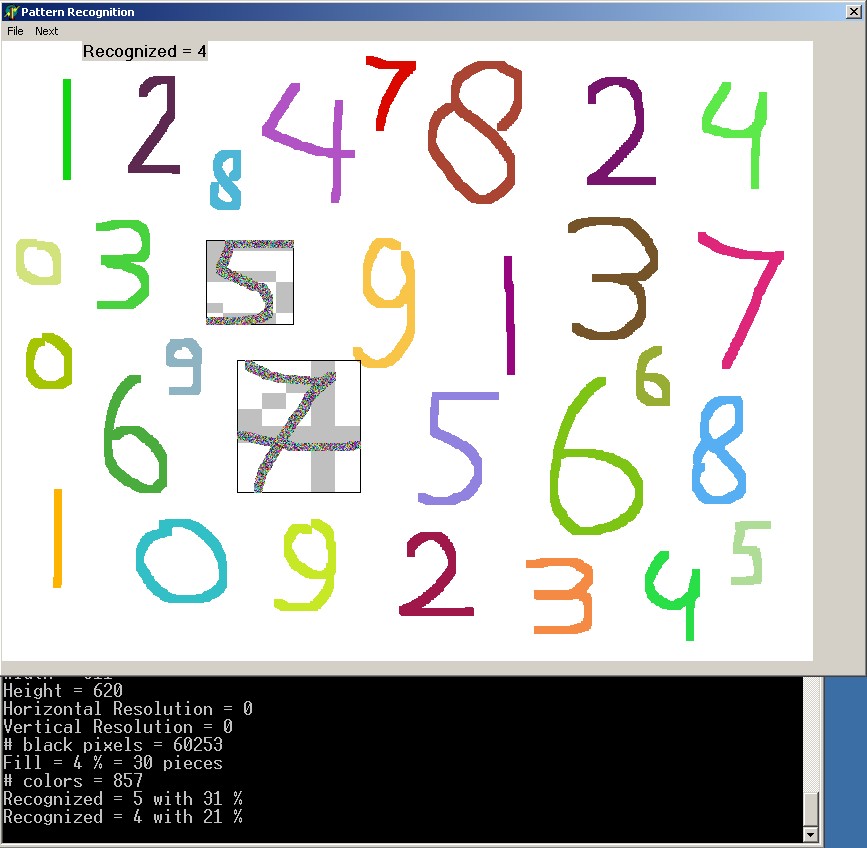The height and width of the screenshot is (848, 867).
Task: Click the crimson digit 2 at bottom
Action: (436, 575)
